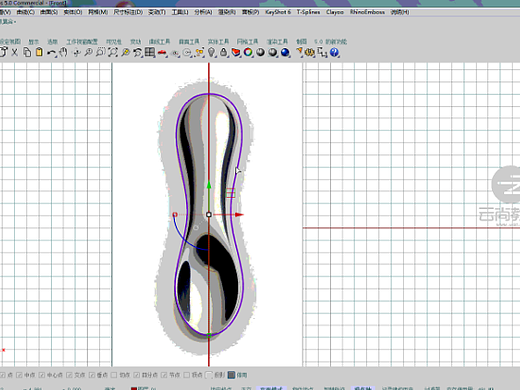Click the gumball green Y-axis arrow
Image resolution: width=520 pixels, height=390 pixels.
pos(209,184)
